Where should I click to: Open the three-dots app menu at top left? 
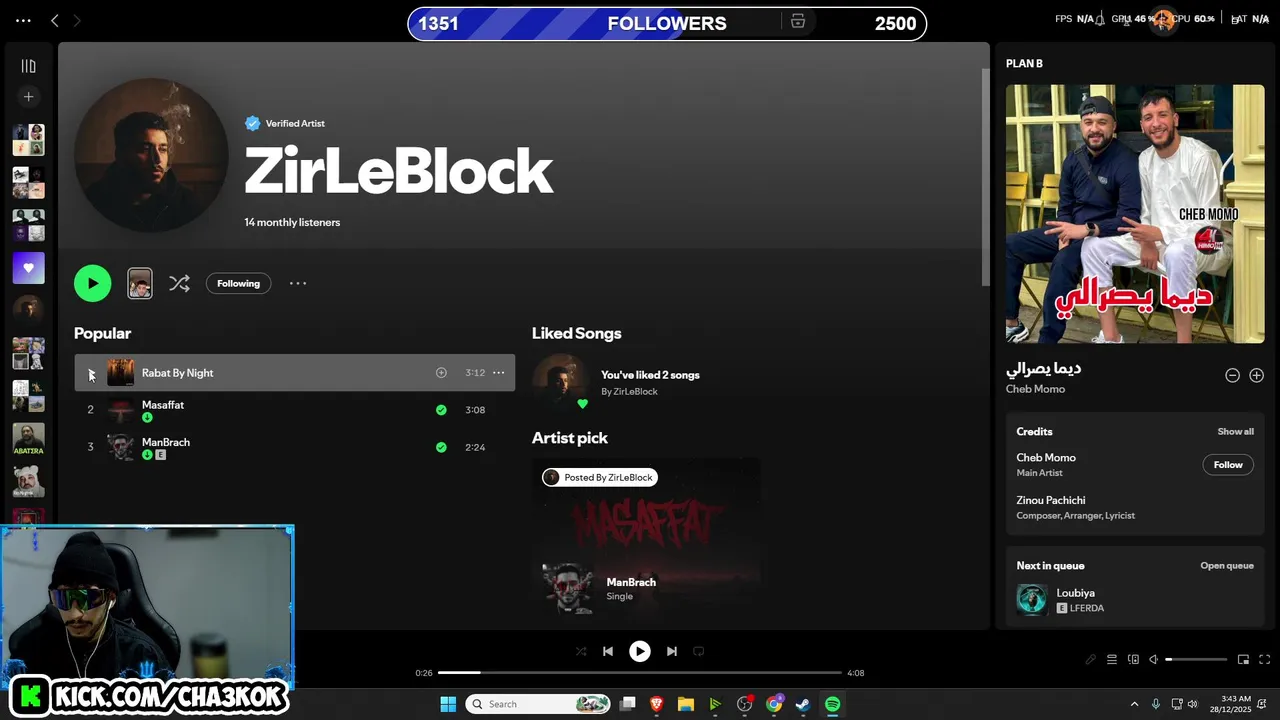(23, 21)
